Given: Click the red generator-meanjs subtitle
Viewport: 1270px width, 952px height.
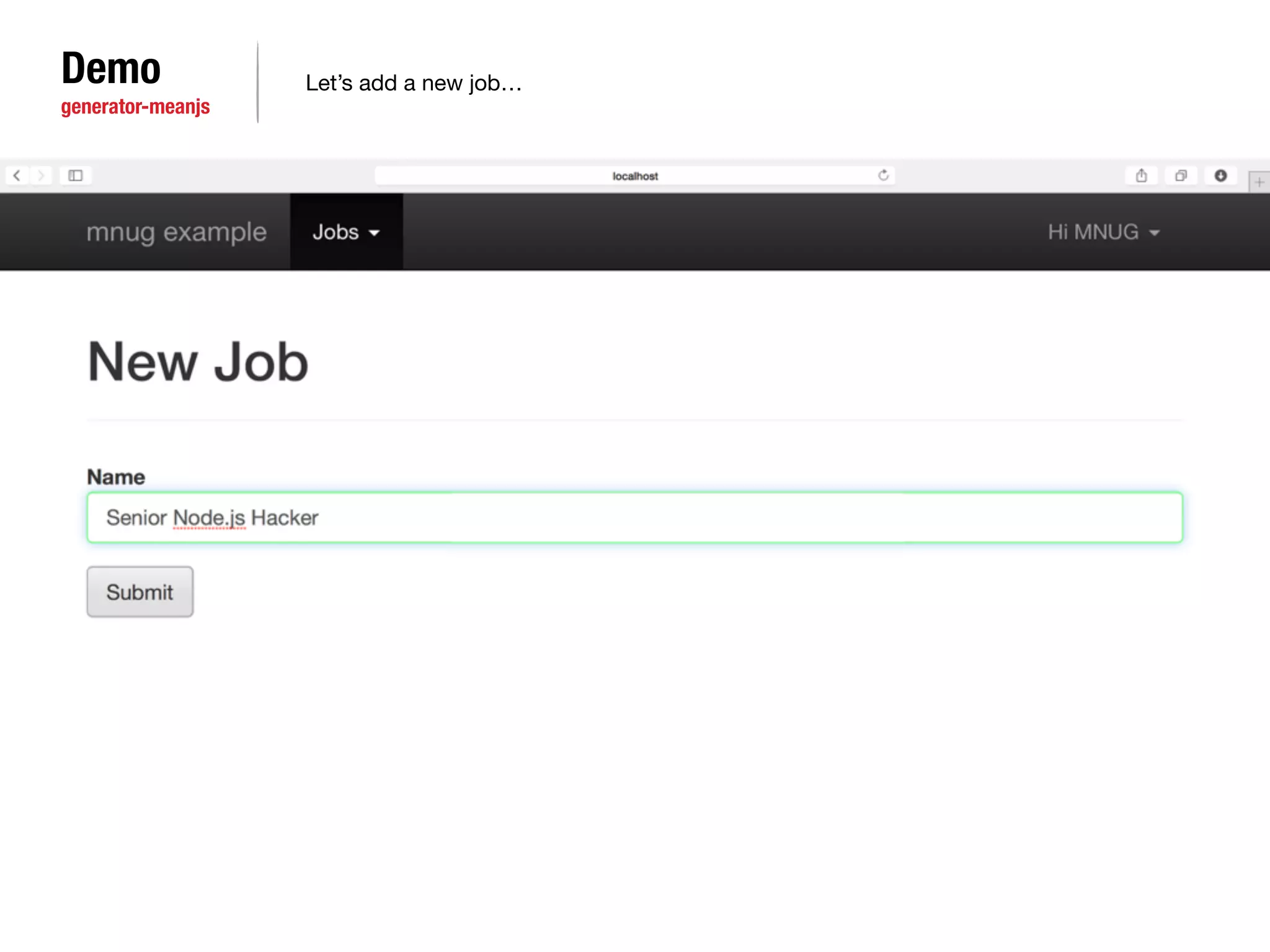Looking at the screenshot, I should [x=135, y=107].
